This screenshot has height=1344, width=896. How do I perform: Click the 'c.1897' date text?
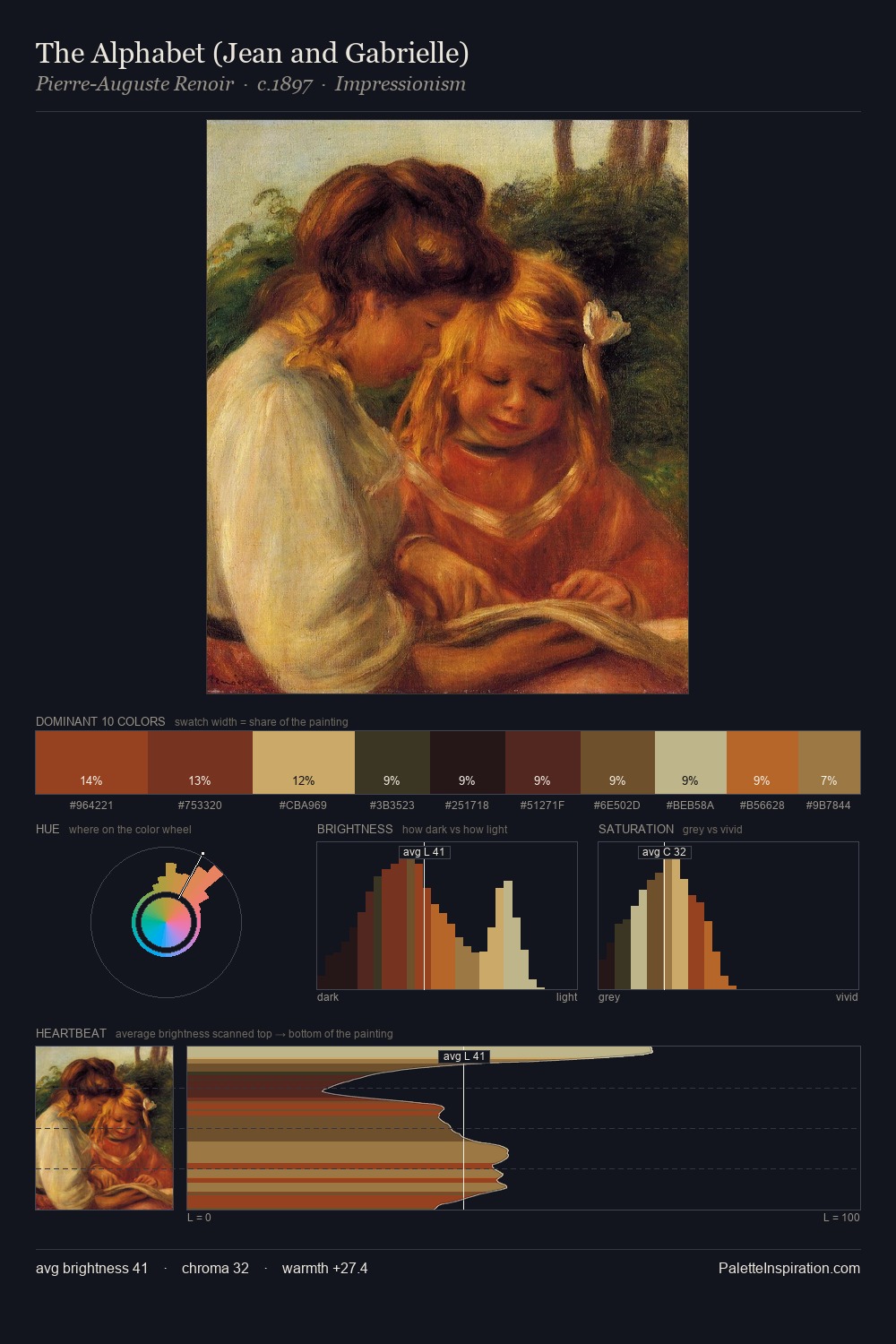click(x=285, y=84)
